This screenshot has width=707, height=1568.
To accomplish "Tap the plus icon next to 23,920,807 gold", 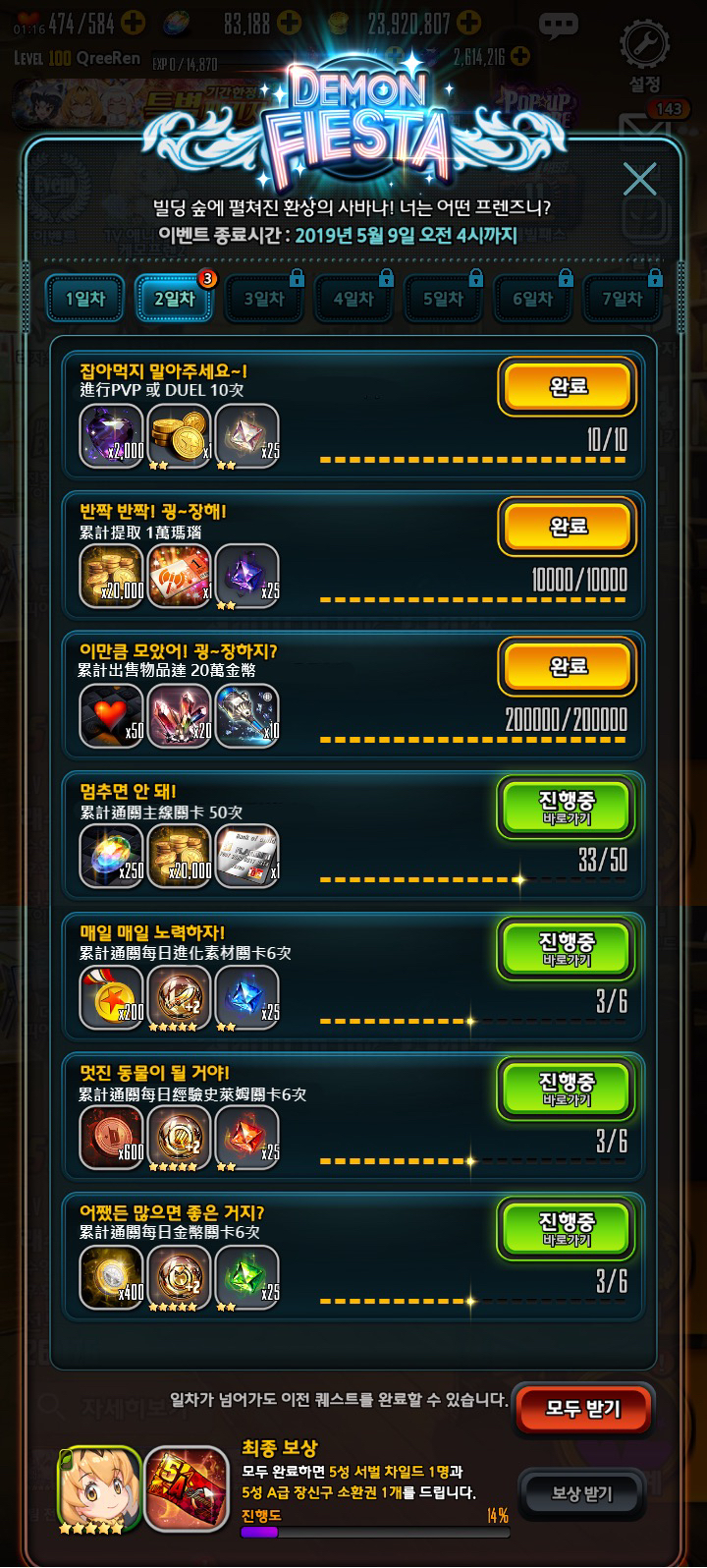I will pos(470,23).
